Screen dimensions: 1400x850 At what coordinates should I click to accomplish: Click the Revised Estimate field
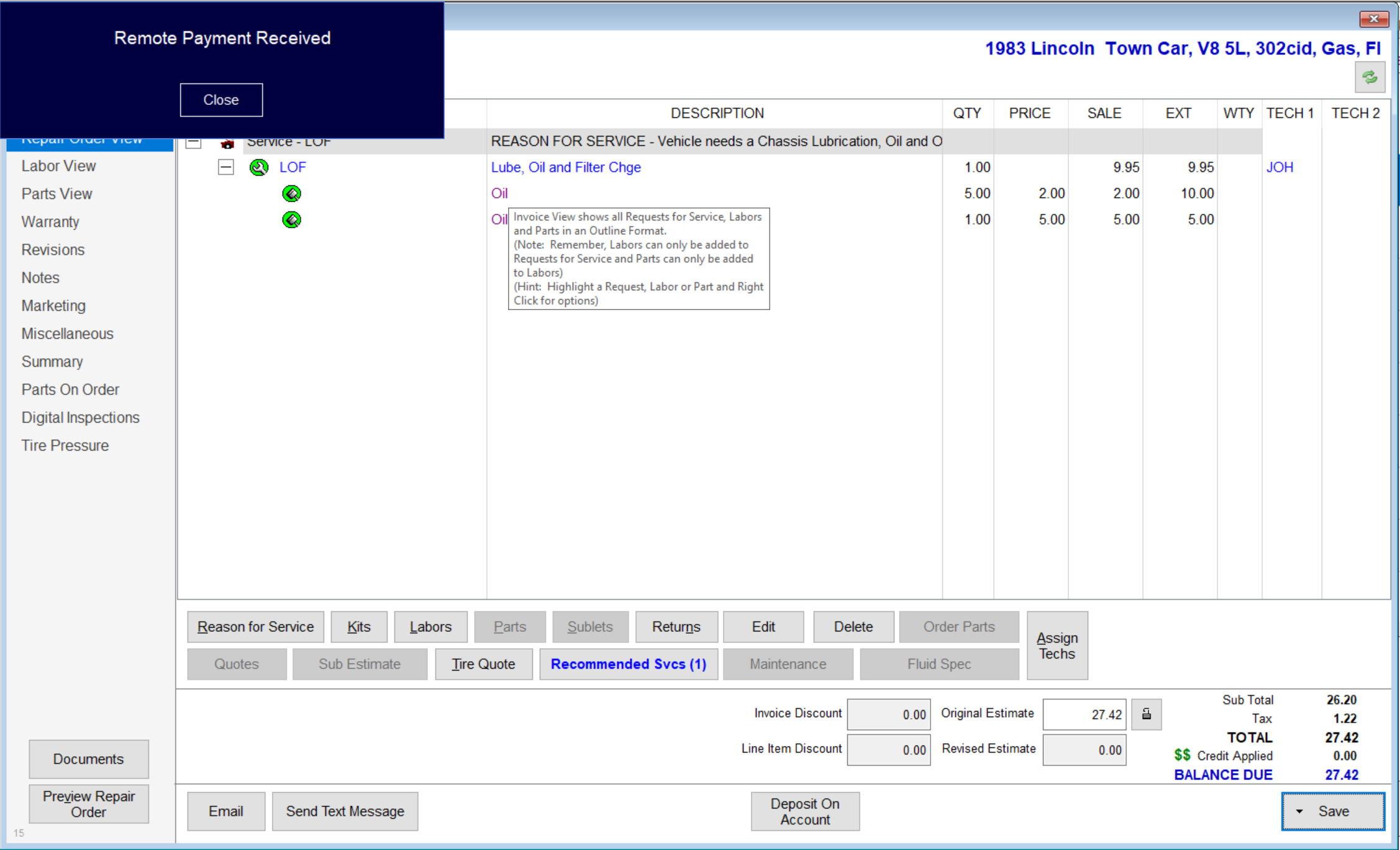point(1084,750)
